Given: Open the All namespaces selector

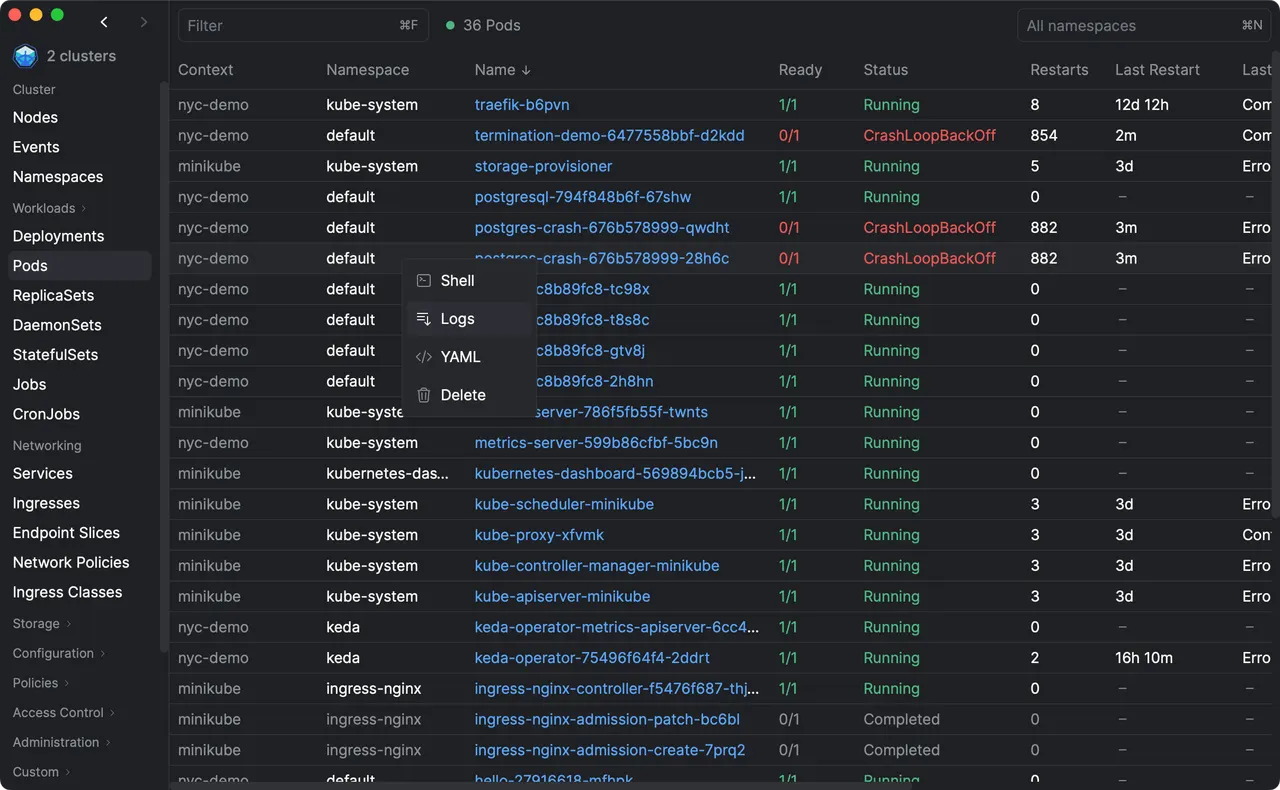Looking at the screenshot, I should pos(1144,25).
